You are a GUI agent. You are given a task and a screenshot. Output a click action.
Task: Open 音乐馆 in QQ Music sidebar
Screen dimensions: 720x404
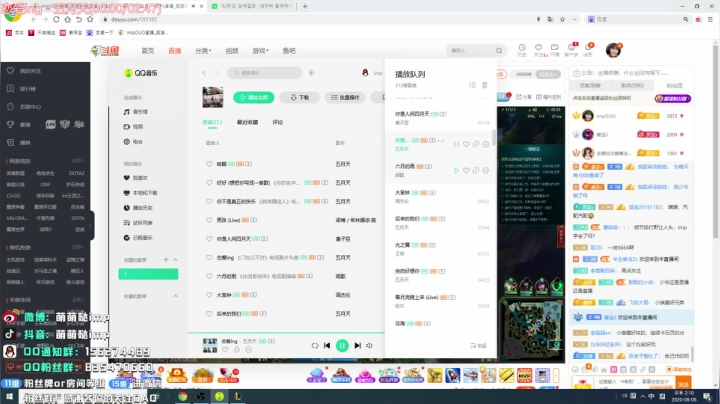[x=136, y=112]
